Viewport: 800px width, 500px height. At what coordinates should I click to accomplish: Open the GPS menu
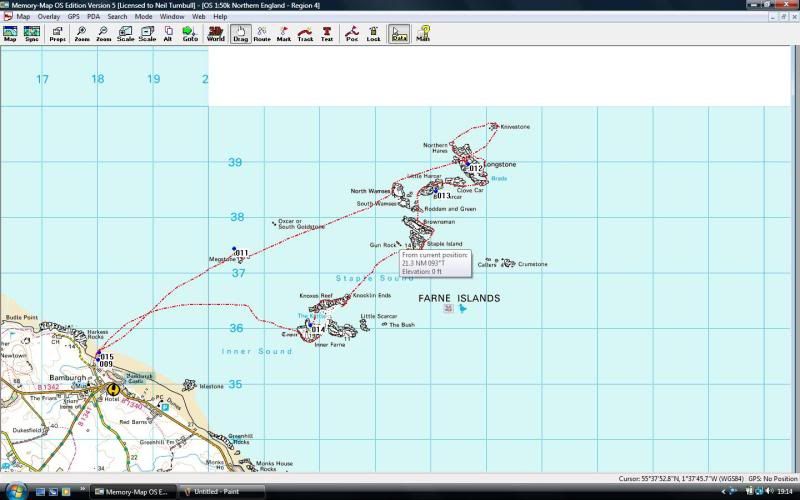[74, 17]
